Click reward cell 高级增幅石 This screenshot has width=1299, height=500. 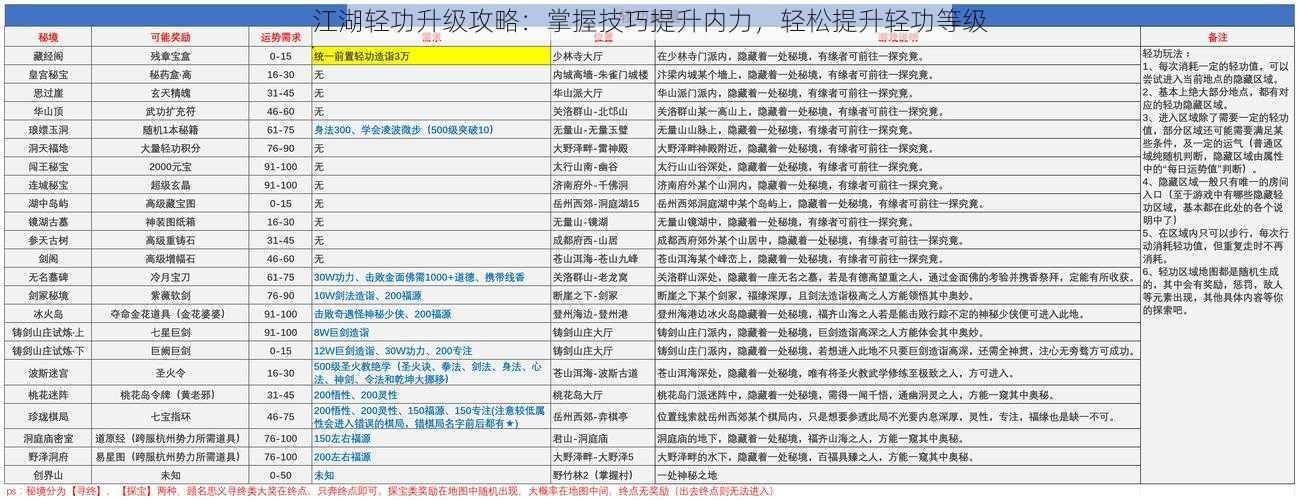click(x=171, y=258)
